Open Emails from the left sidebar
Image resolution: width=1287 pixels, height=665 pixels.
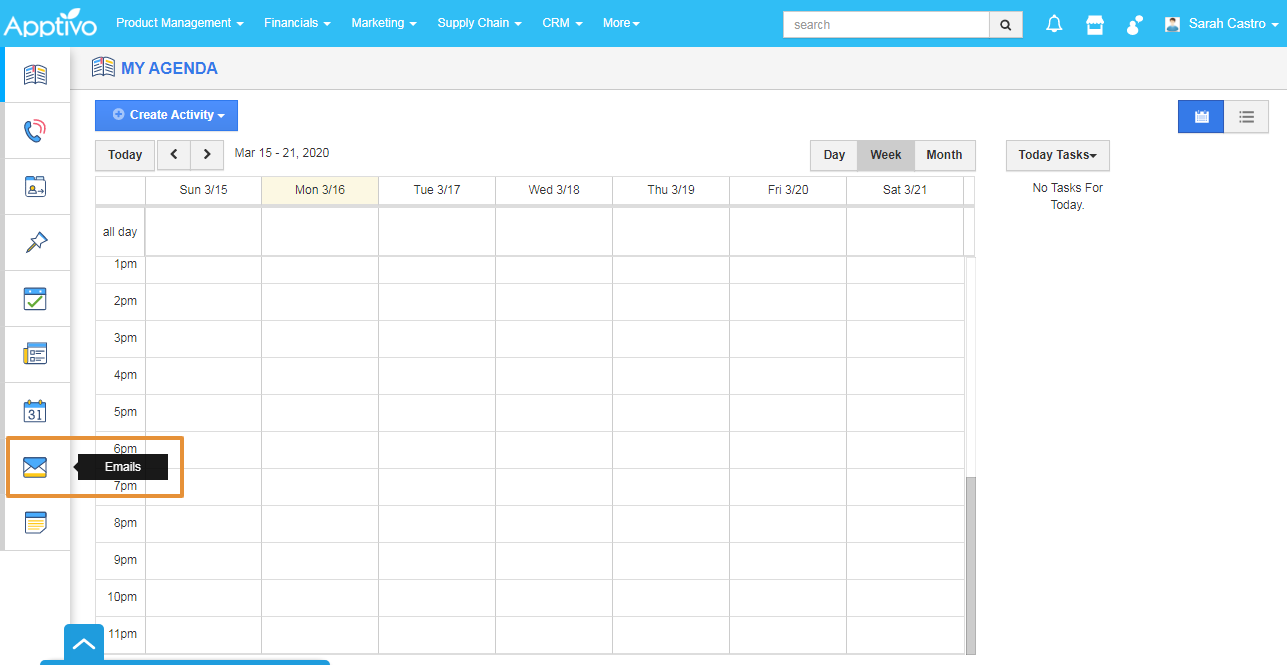(35, 467)
